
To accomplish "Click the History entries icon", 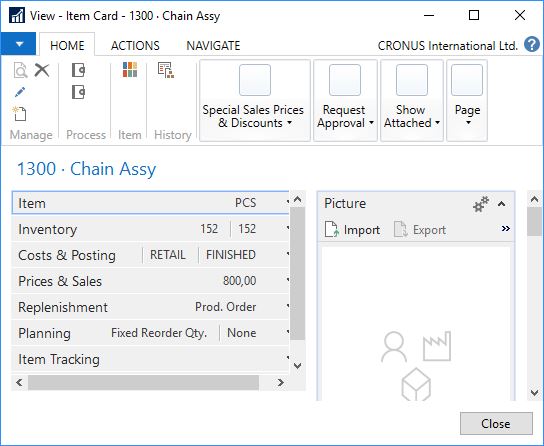I will tap(166, 70).
